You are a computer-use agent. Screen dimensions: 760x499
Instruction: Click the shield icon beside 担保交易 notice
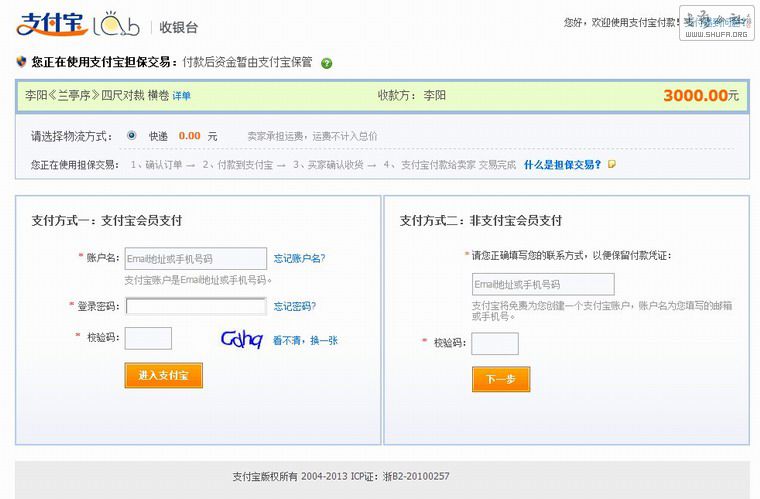pos(21,62)
